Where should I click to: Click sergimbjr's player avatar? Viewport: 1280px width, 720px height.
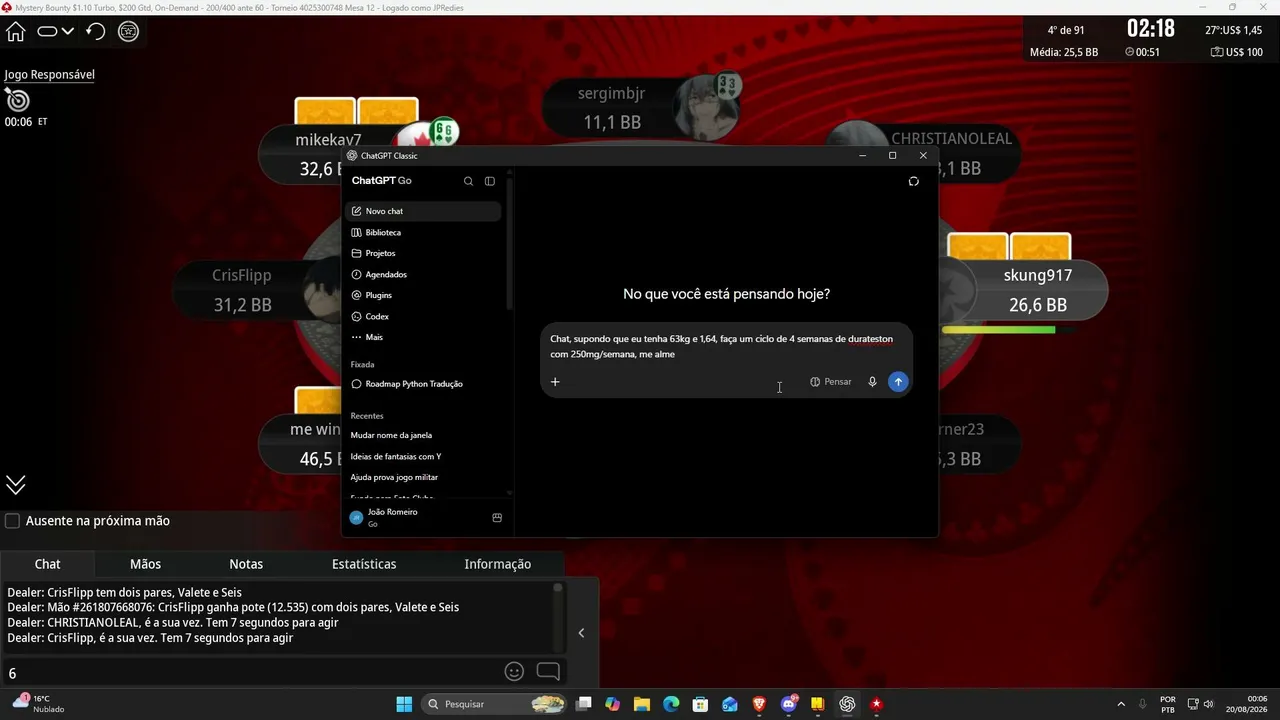tap(707, 108)
